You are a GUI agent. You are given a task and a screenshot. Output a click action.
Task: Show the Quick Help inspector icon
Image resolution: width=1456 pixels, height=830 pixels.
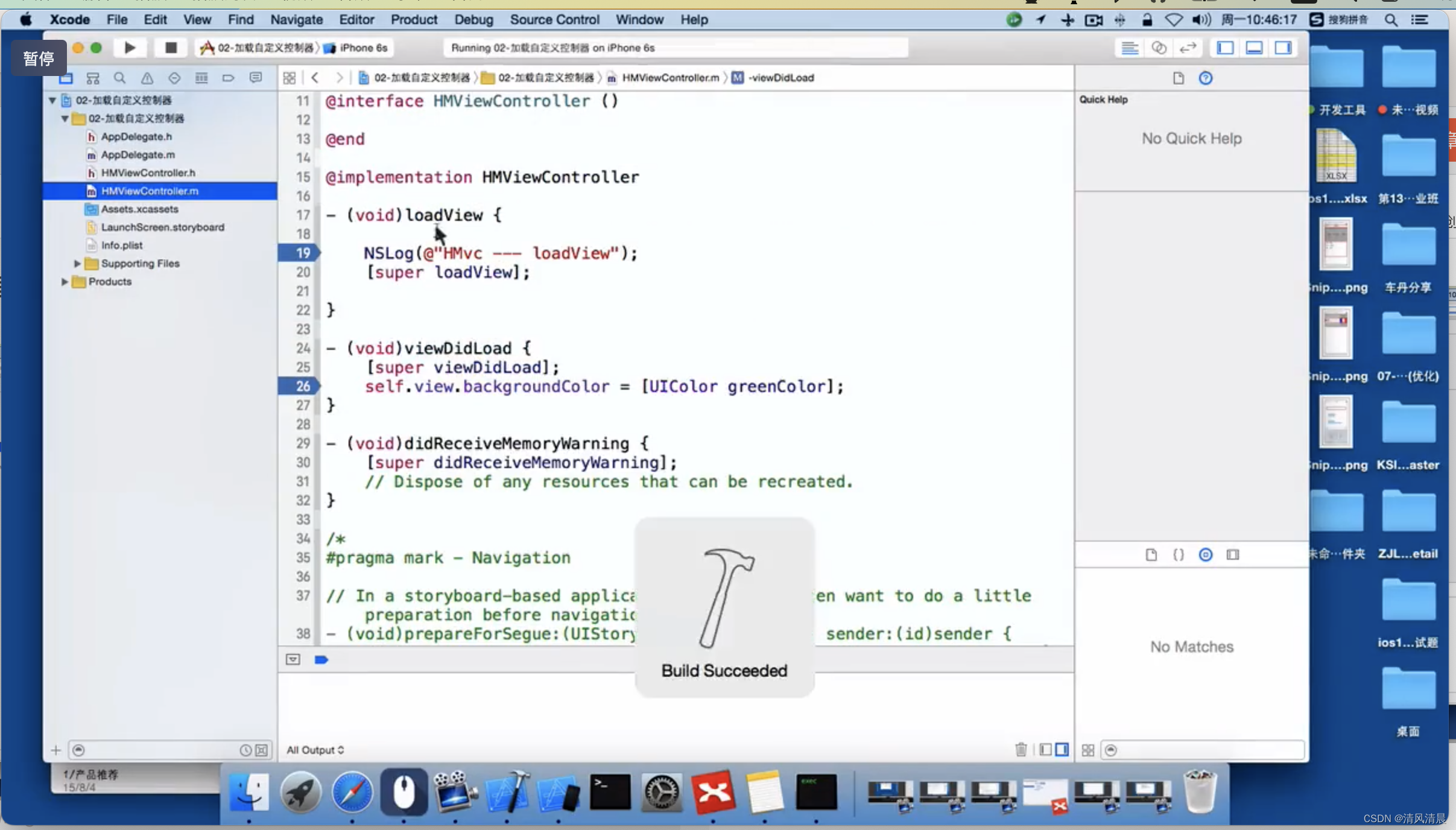pyautogui.click(x=1205, y=78)
